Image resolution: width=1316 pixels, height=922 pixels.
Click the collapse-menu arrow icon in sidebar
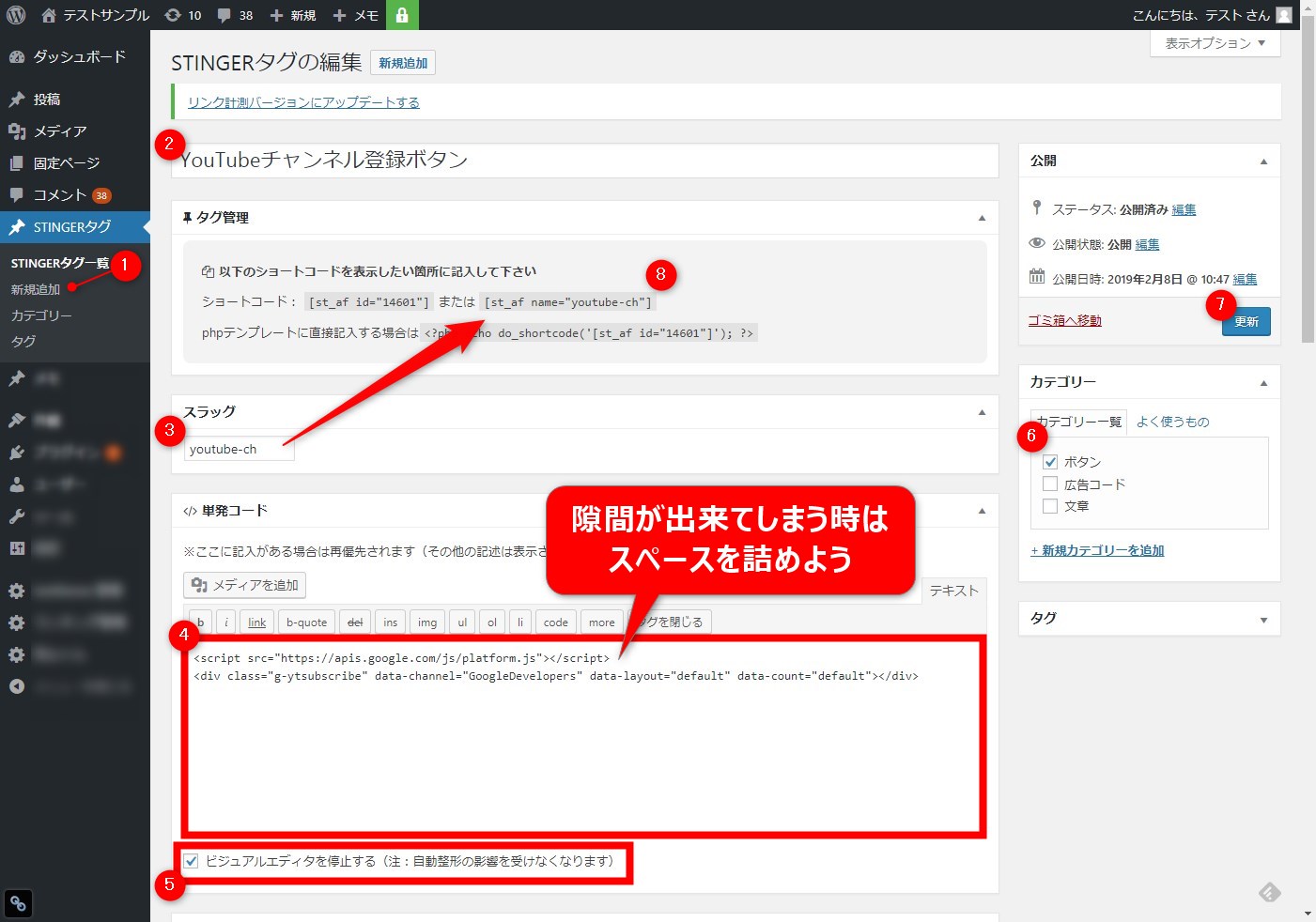[17, 686]
